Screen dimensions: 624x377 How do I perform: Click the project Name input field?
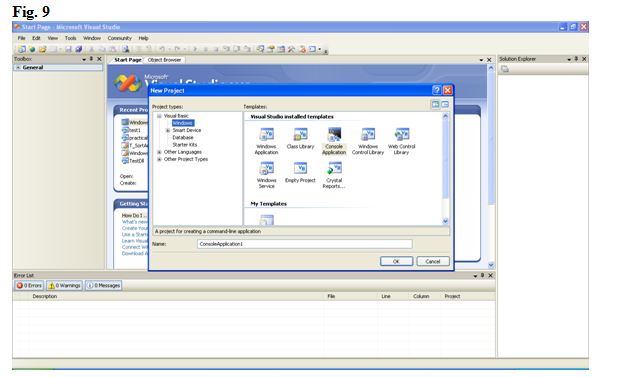pos(304,244)
